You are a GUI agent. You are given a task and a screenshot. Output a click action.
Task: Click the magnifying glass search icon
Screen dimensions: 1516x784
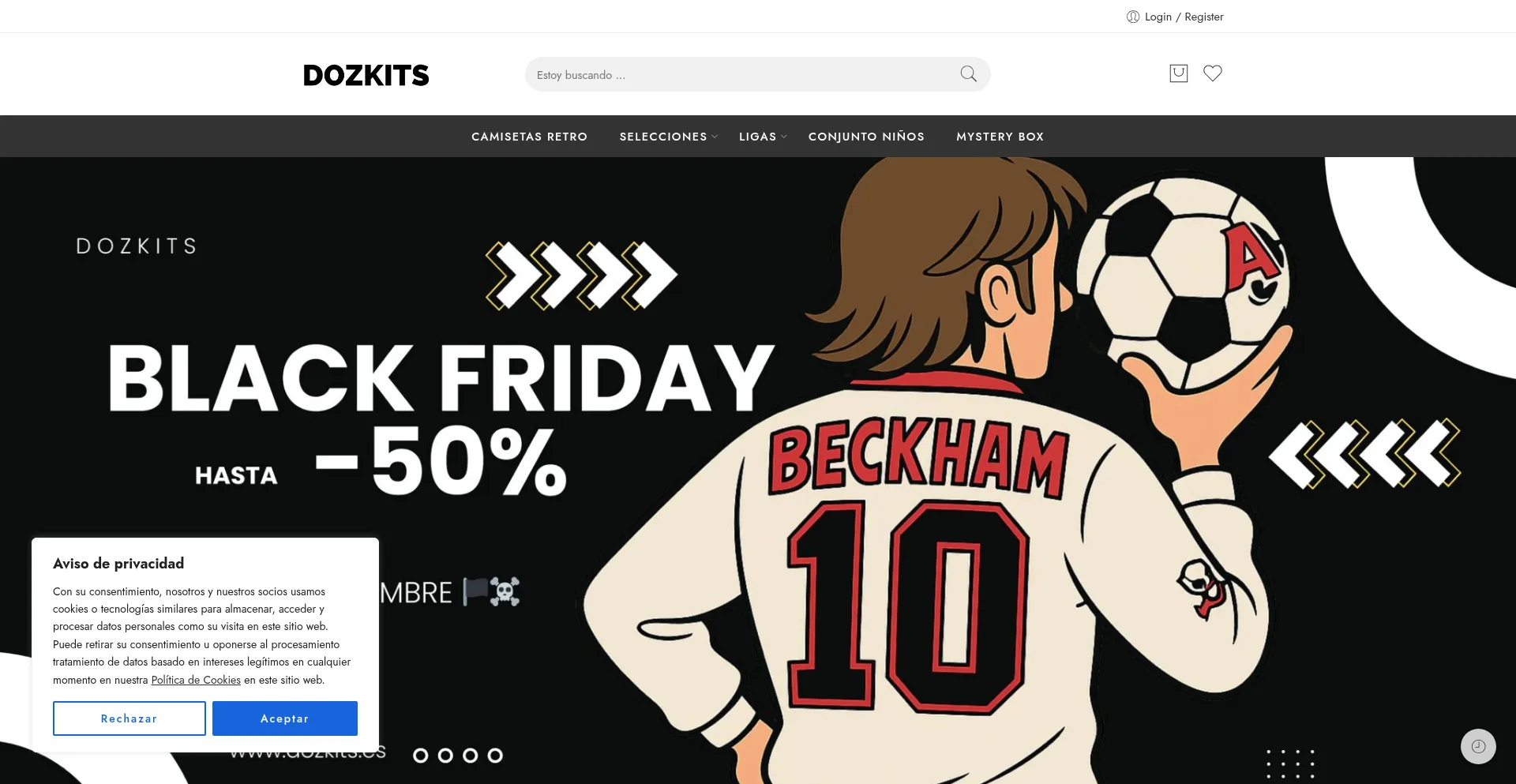(x=968, y=74)
